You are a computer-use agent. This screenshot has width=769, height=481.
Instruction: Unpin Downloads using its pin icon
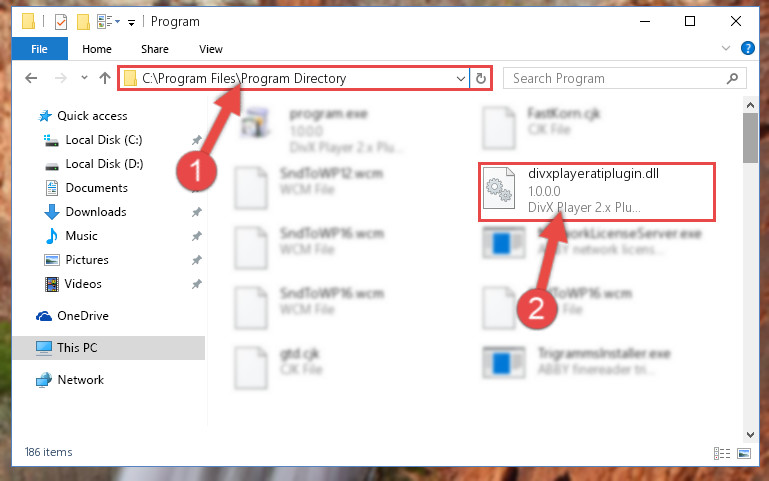pyautogui.click(x=197, y=212)
